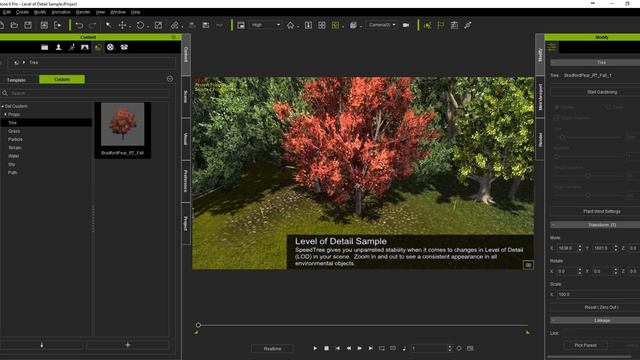Click the Import icon in the toolbar
The width and height of the screenshot is (640, 360).
pos(44,25)
